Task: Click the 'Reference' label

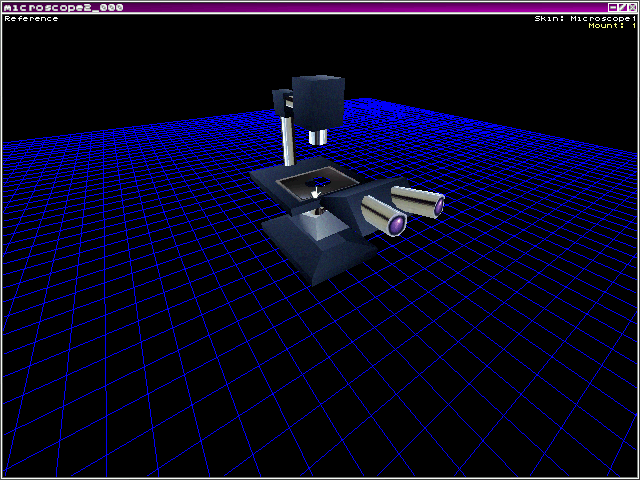Action: pos(31,18)
